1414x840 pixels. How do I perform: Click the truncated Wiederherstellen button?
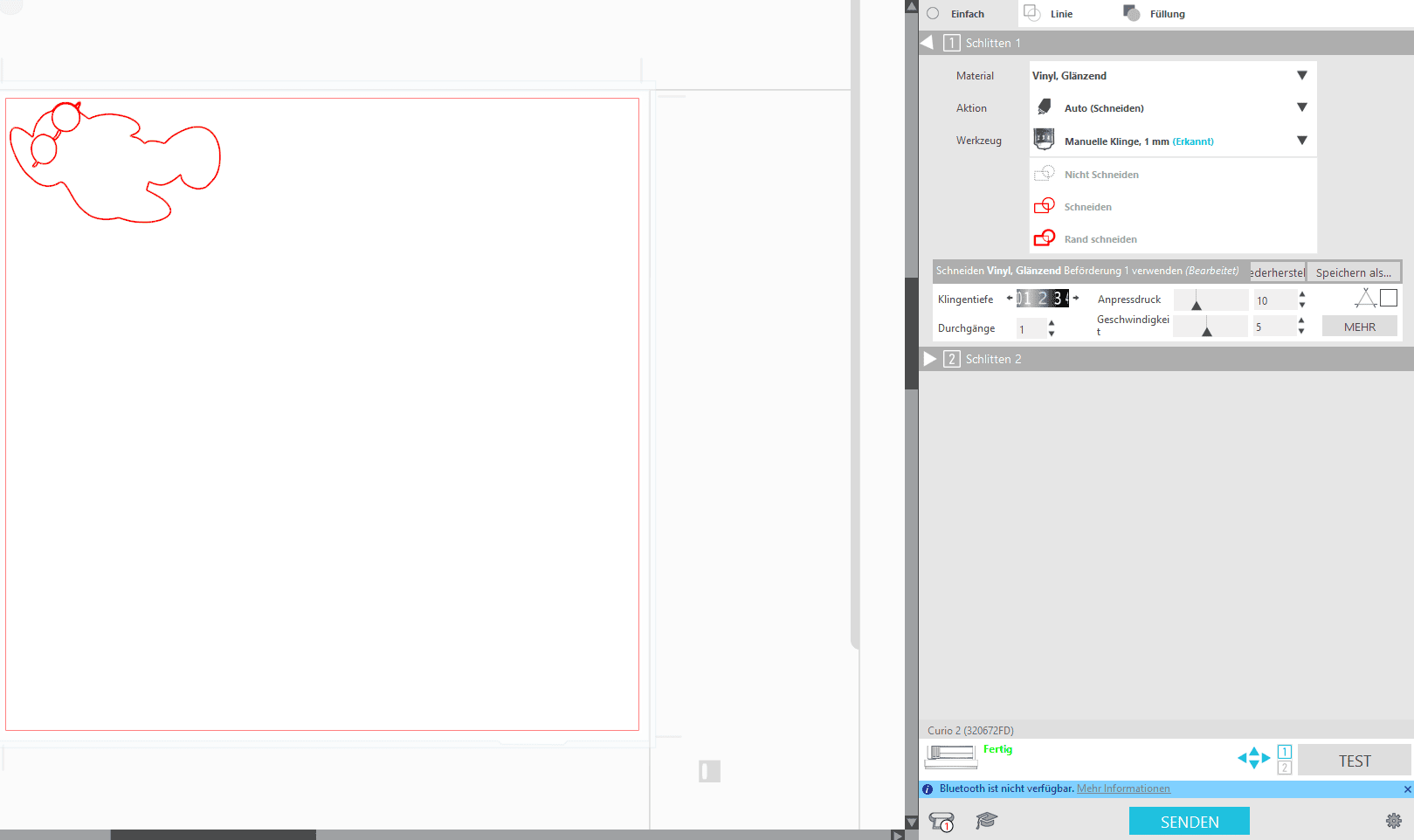pyautogui.click(x=1278, y=272)
